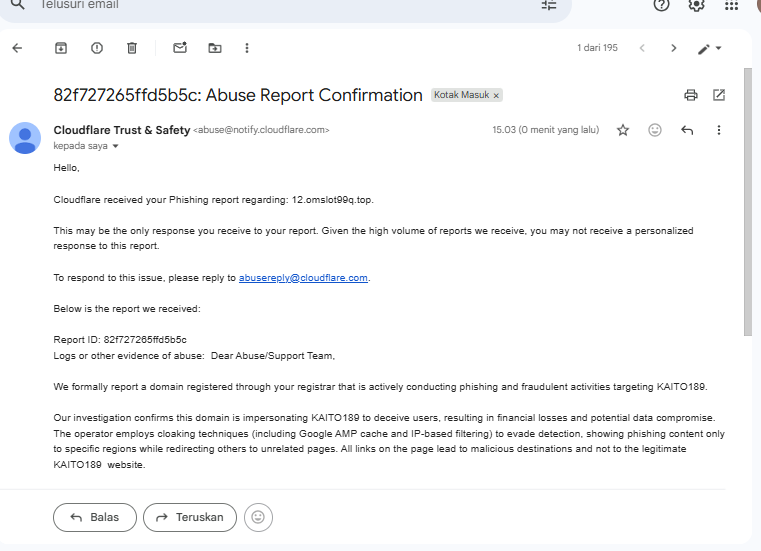Image resolution: width=761 pixels, height=551 pixels.
Task: Click the Teruskan forward button
Action: (190, 518)
